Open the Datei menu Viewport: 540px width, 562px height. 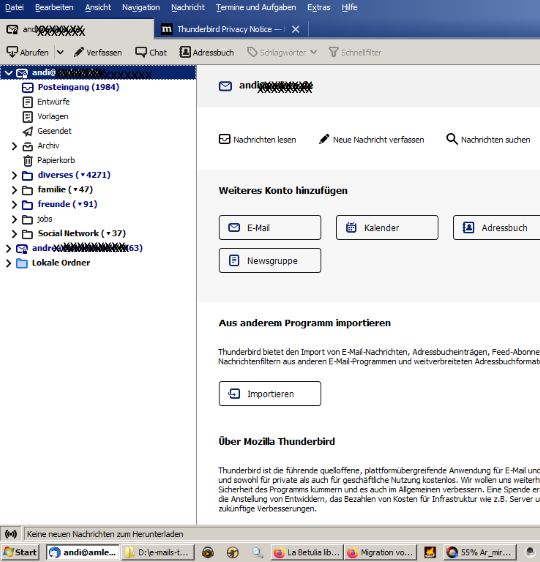pos(14,7)
